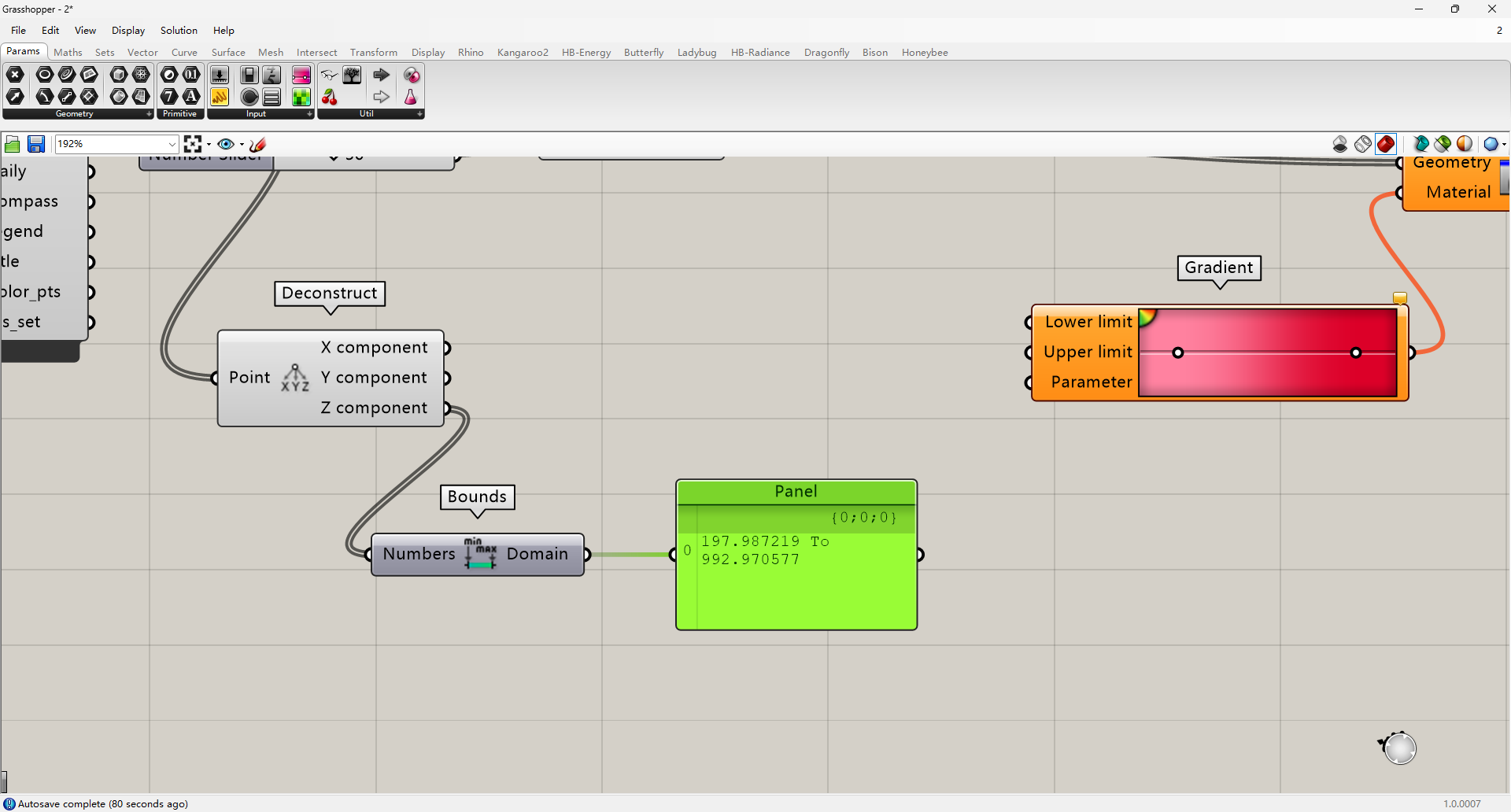Toggle the orange half-sphere preview option
The height and width of the screenshot is (812, 1511).
(x=1465, y=144)
